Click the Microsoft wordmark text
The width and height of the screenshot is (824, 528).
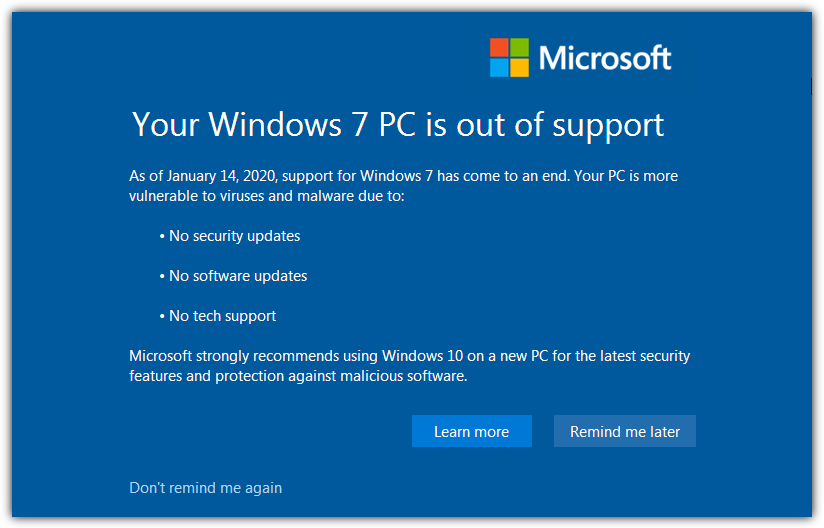click(x=605, y=58)
